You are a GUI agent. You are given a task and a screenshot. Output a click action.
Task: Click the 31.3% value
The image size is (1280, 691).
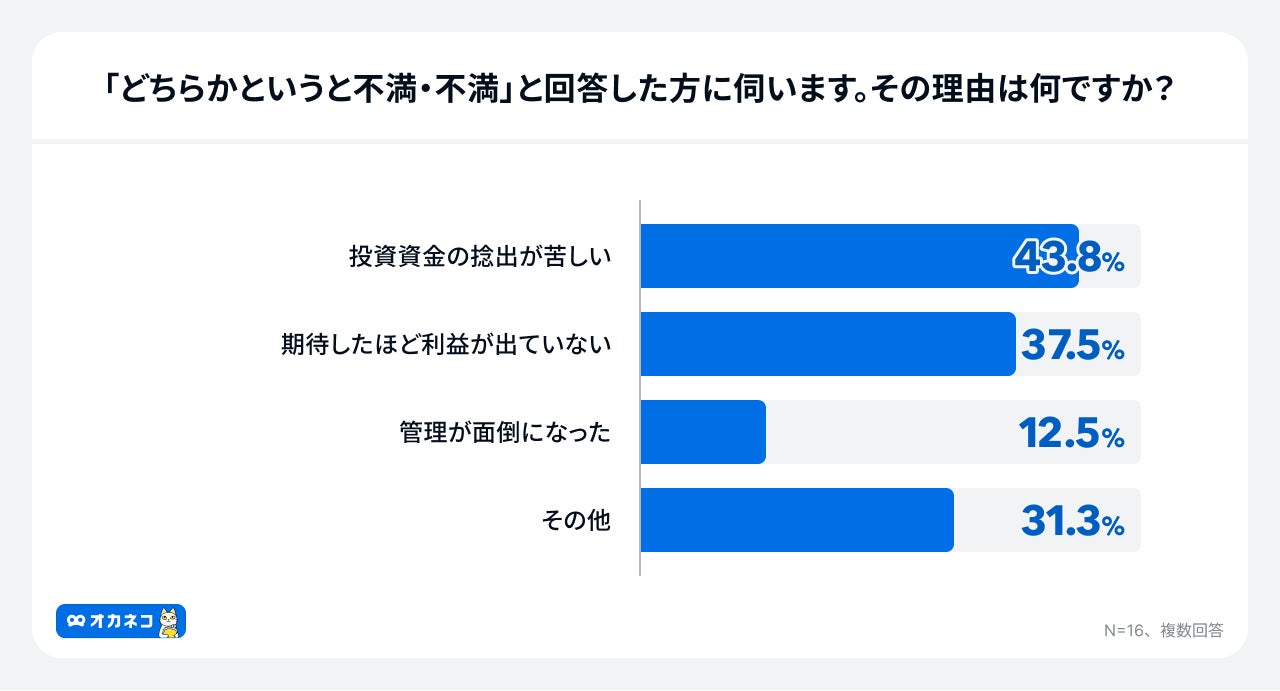[1072, 522]
